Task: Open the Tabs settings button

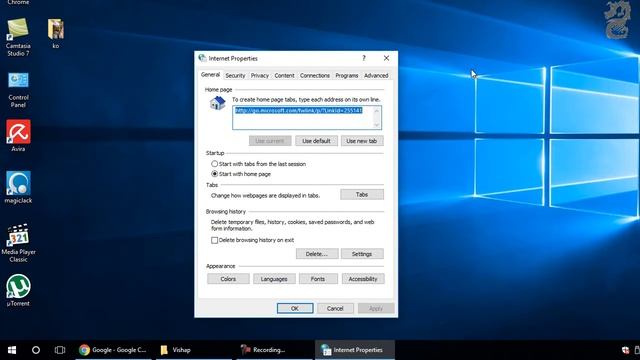Action: tap(362, 195)
